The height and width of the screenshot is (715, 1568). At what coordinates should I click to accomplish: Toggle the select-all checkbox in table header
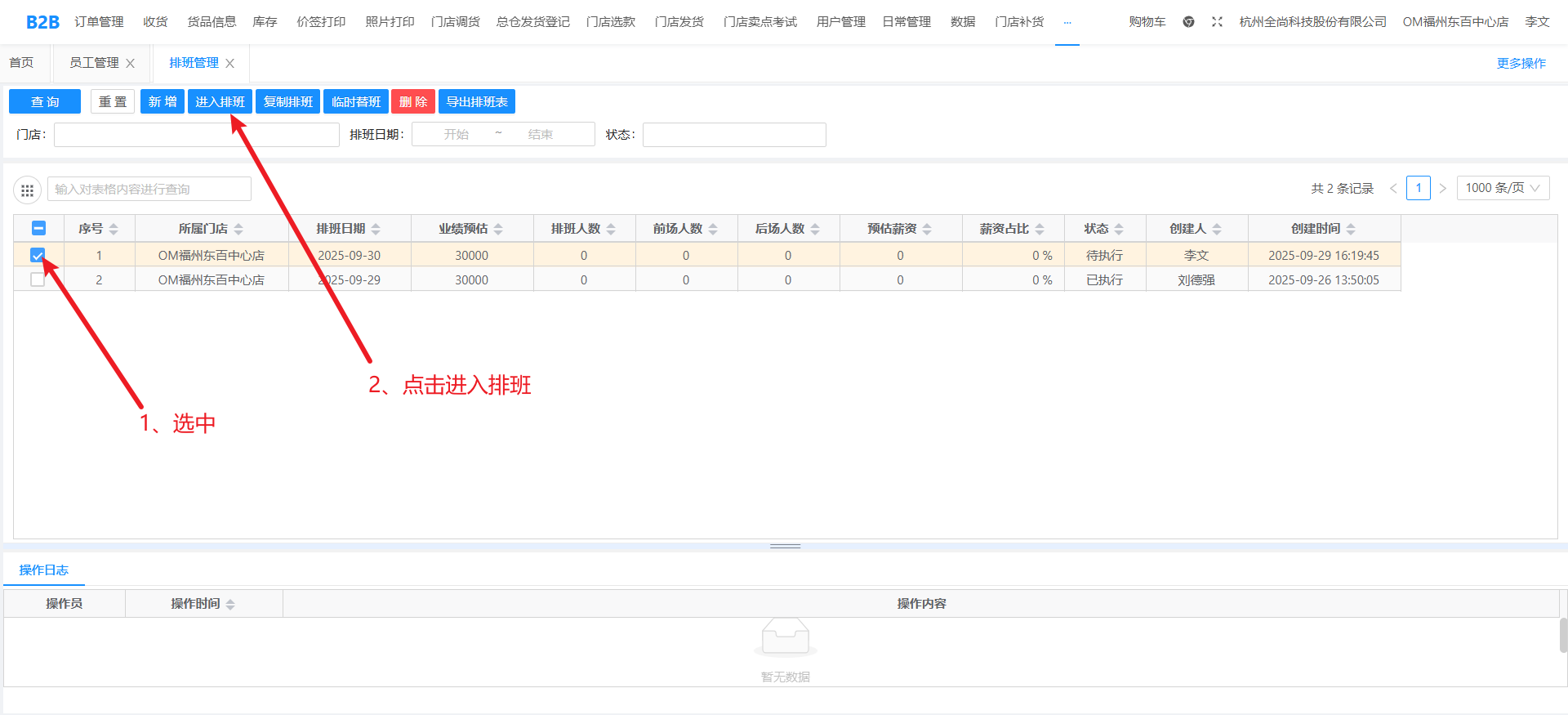pyautogui.click(x=38, y=229)
